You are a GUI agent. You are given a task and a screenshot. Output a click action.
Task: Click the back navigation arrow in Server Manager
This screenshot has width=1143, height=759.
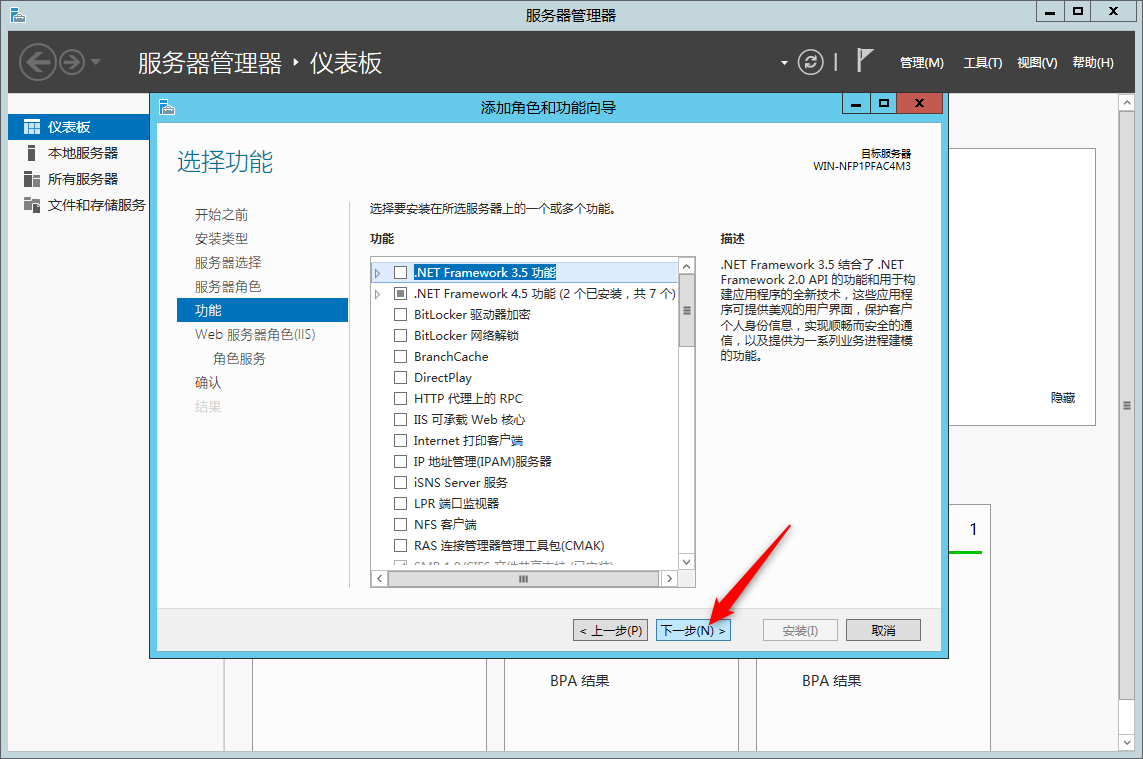37,62
